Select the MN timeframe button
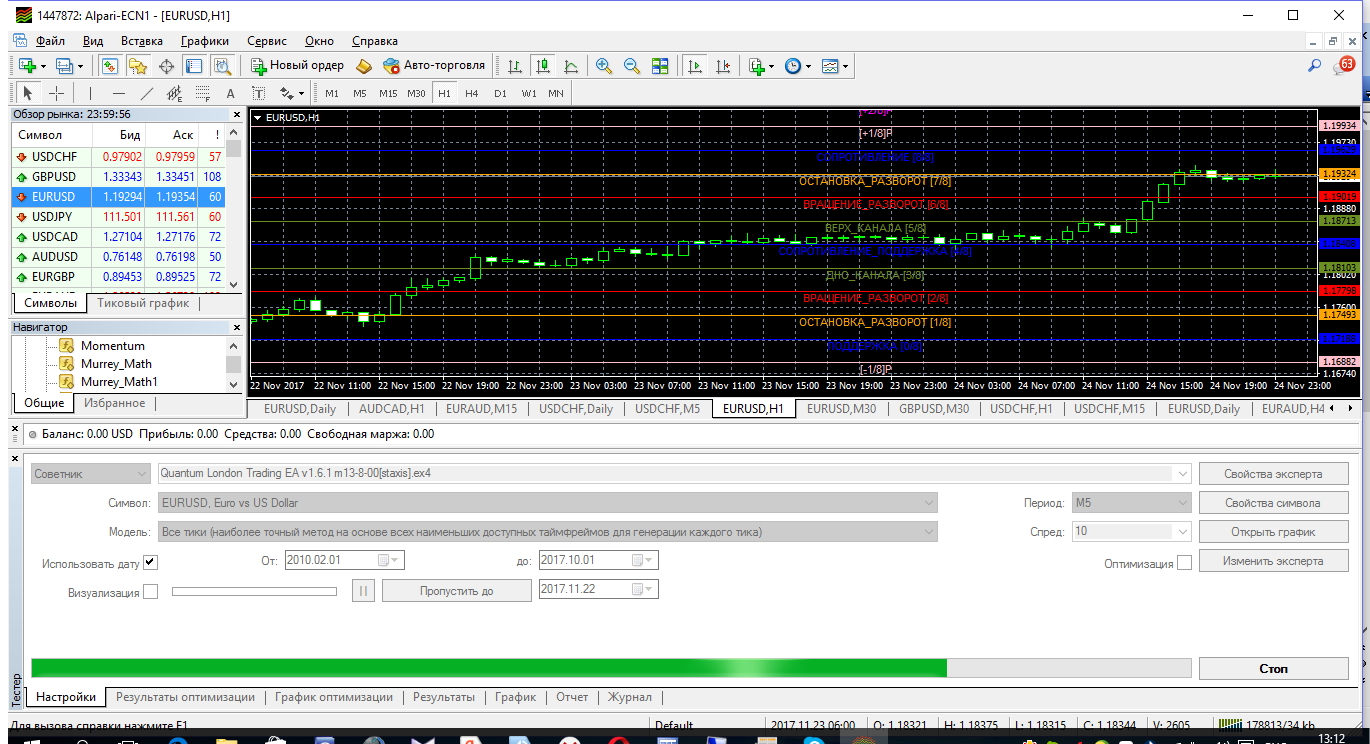 tap(556, 93)
